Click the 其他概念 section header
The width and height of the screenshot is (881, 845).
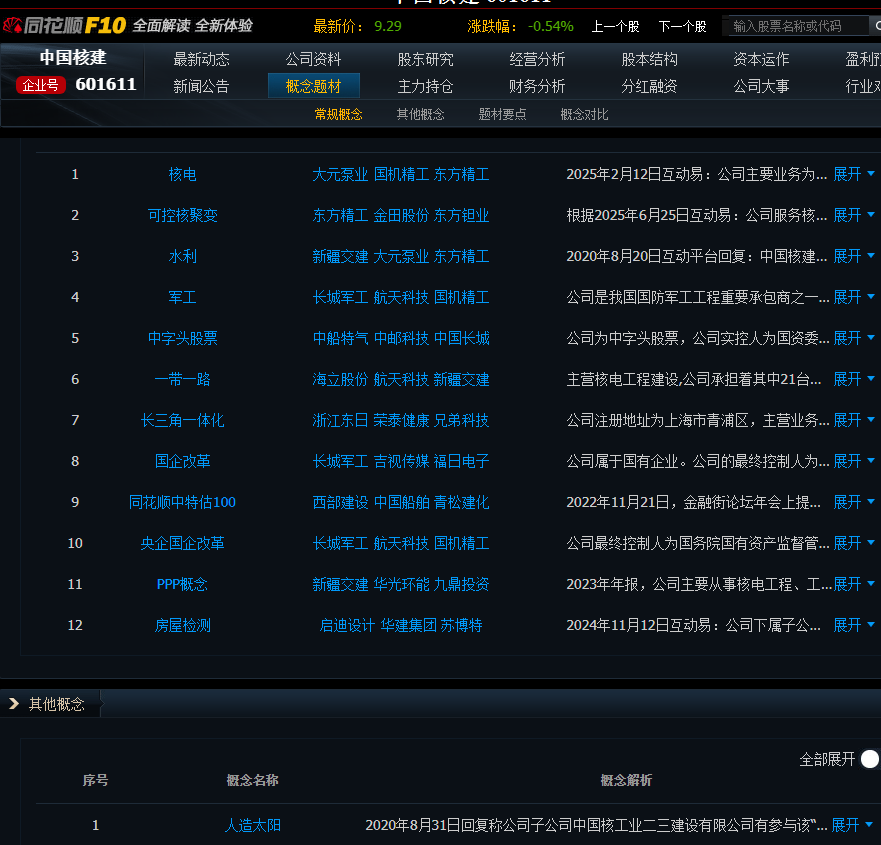click(x=56, y=704)
